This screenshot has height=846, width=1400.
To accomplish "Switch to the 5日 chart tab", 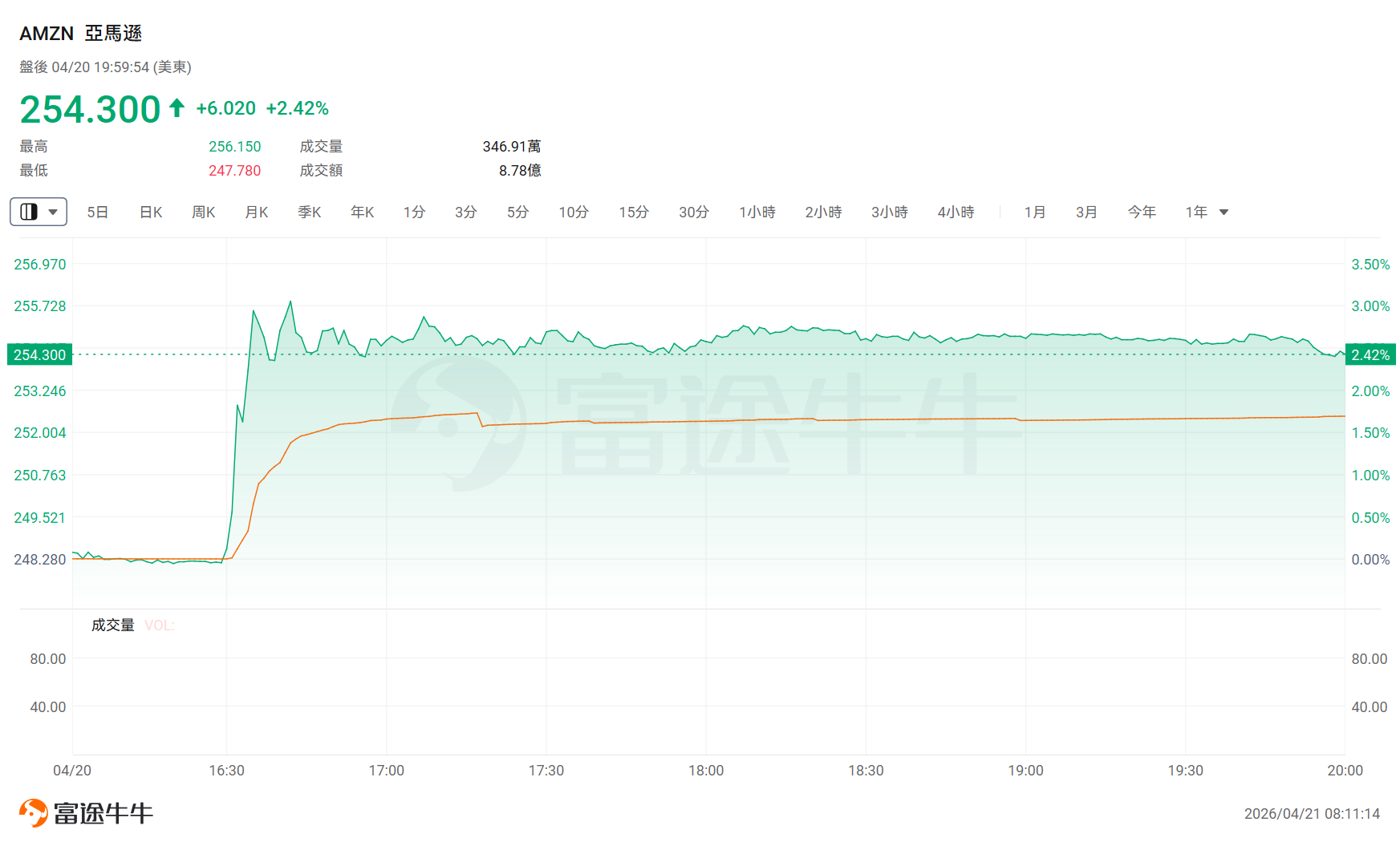I will coord(98,213).
